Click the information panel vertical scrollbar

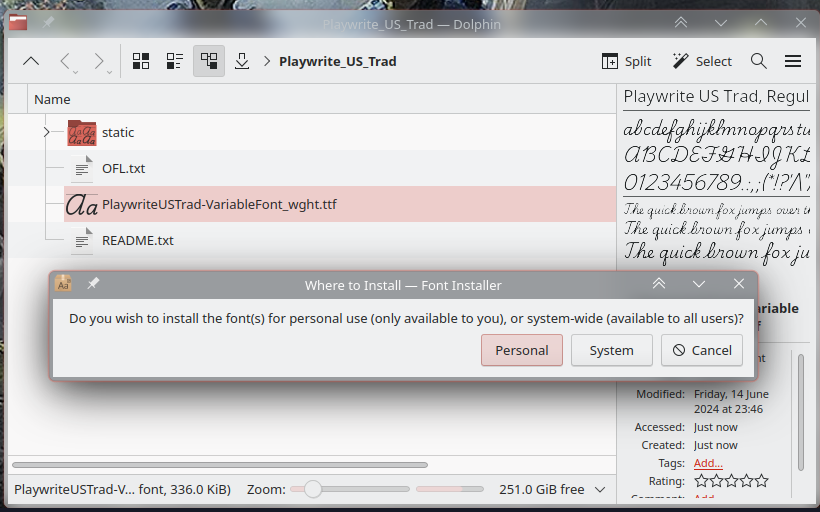point(801,412)
